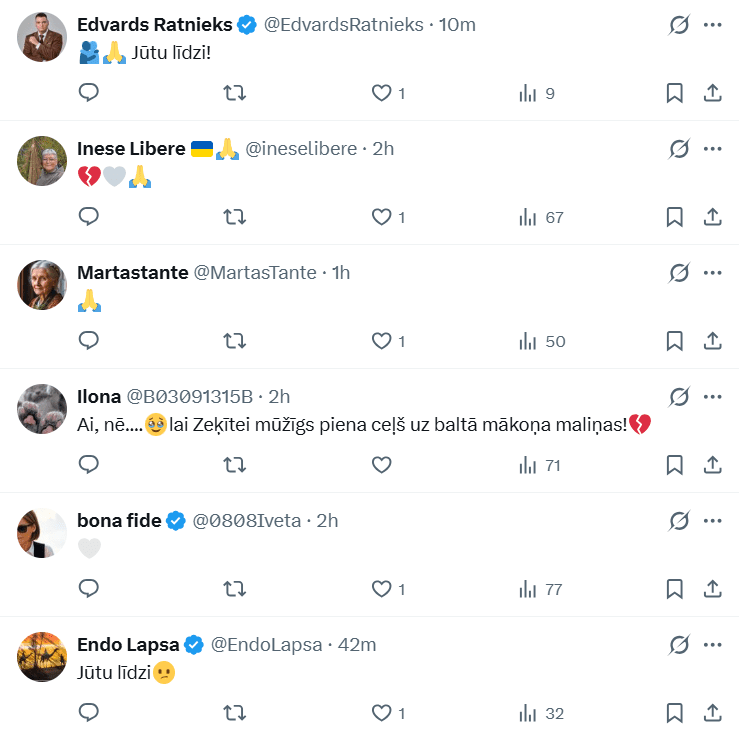Image resolution: width=739 pixels, height=734 pixels.
Task: Open the 42m timestamp on Endo Lapsa's tweet
Action: pyautogui.click(x=357, y=645)
